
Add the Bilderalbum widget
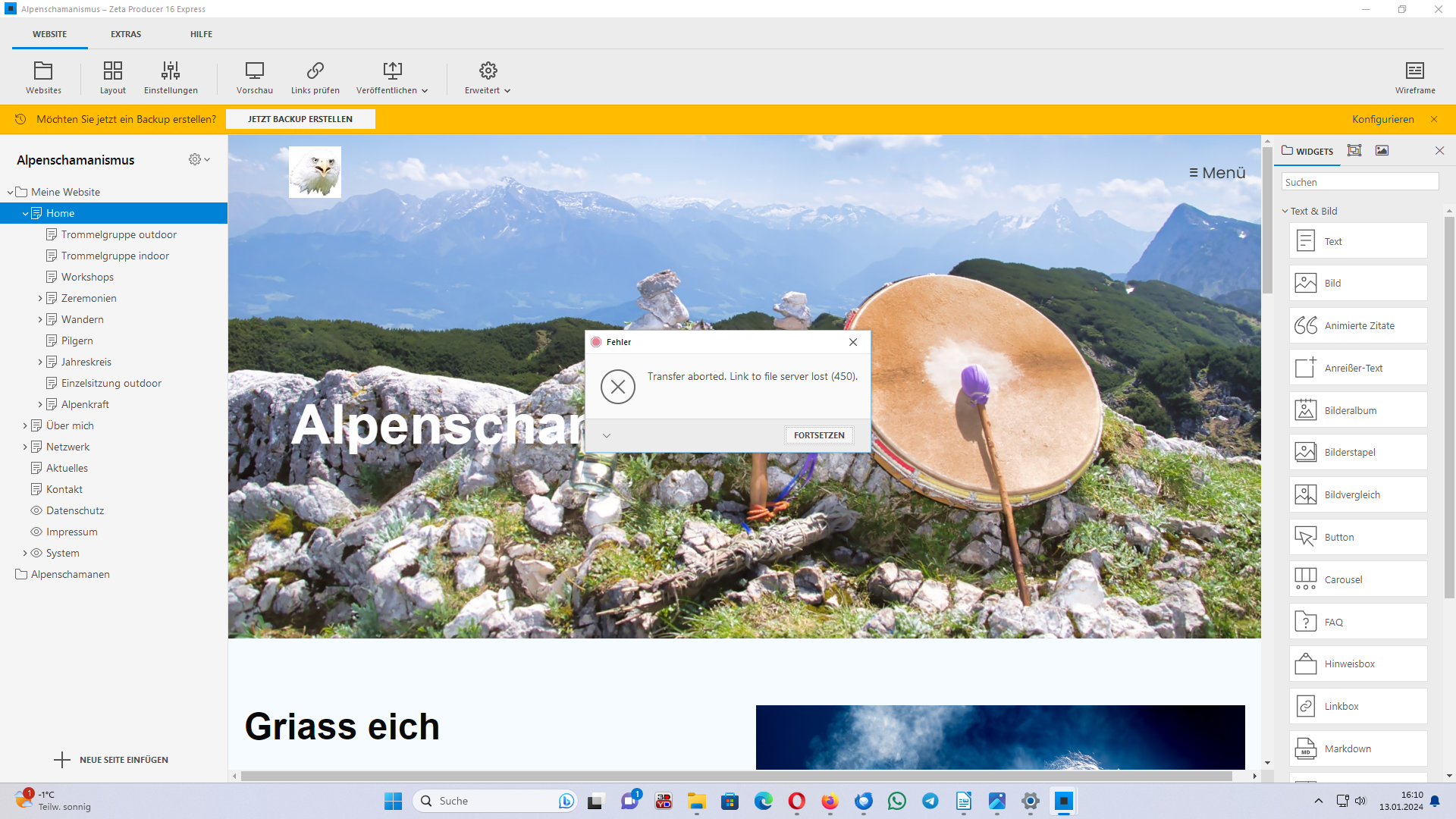click(x=1358, y=410)
